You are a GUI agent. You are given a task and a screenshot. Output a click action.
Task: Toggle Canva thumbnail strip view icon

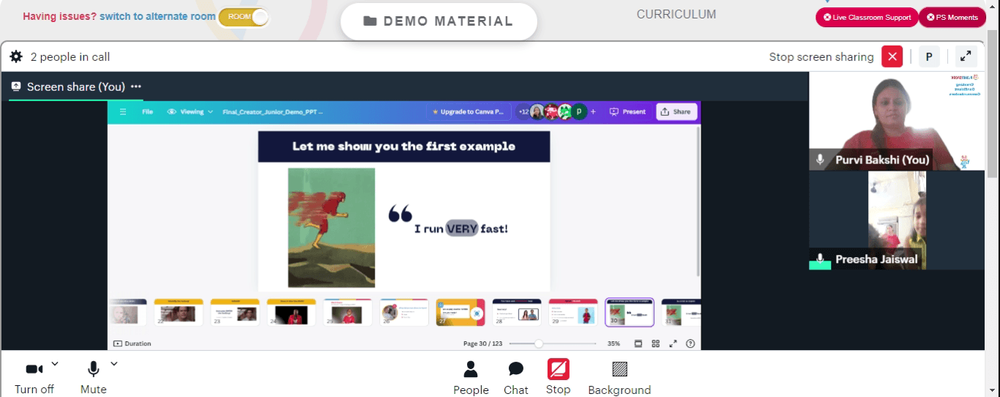(638, 343)
